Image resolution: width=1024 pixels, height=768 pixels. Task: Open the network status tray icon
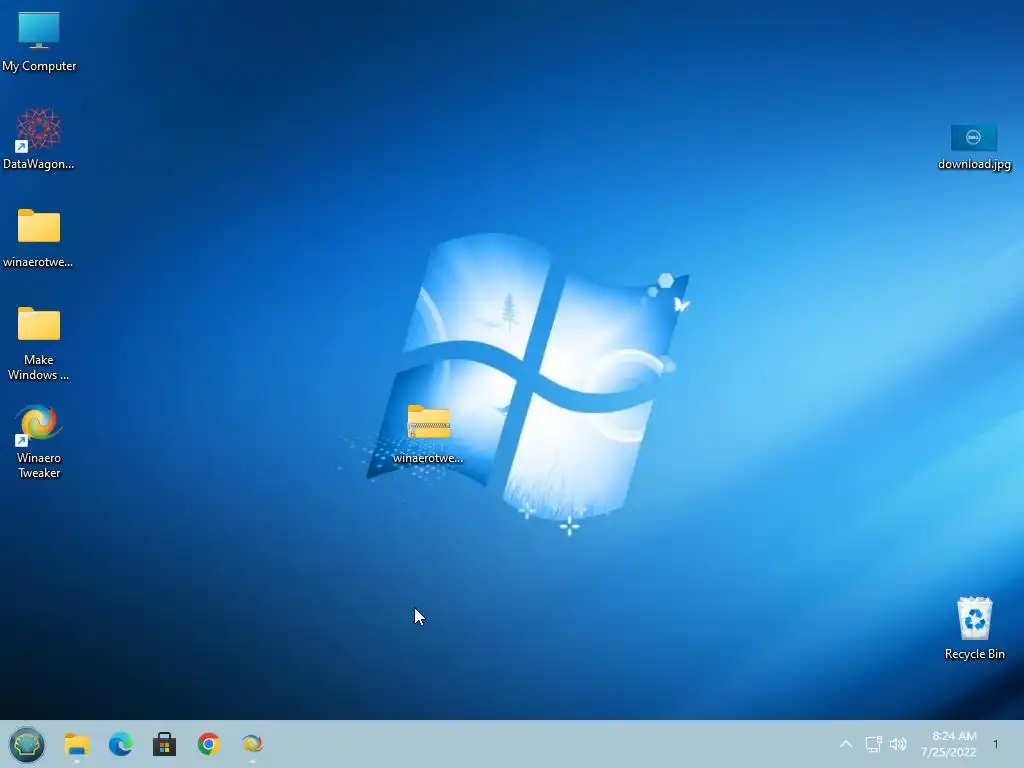coord(874,744)
